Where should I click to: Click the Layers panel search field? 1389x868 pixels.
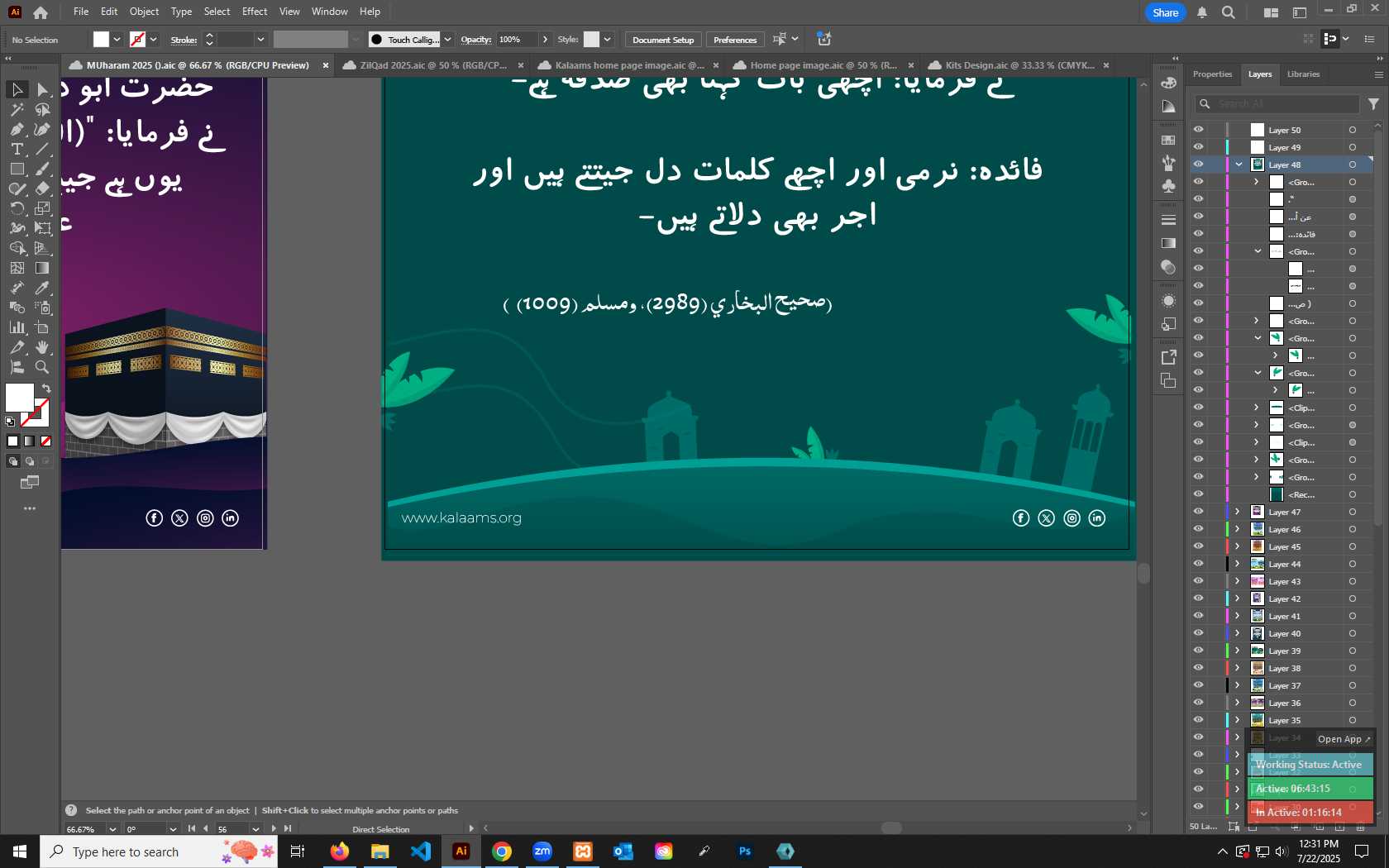[x=1277, y=104]
